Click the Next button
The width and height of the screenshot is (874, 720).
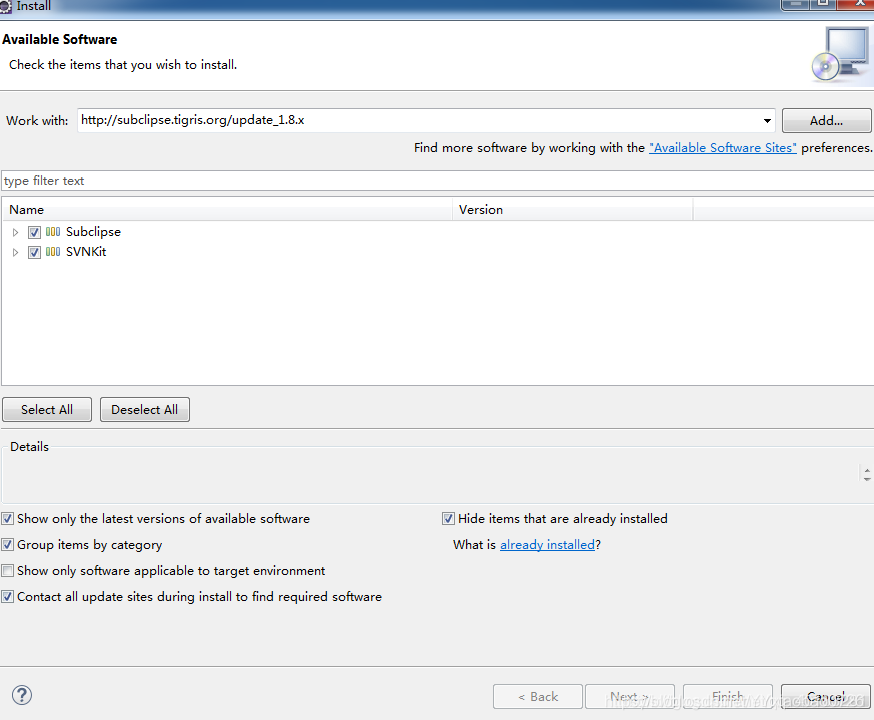[x=629, y=697]
